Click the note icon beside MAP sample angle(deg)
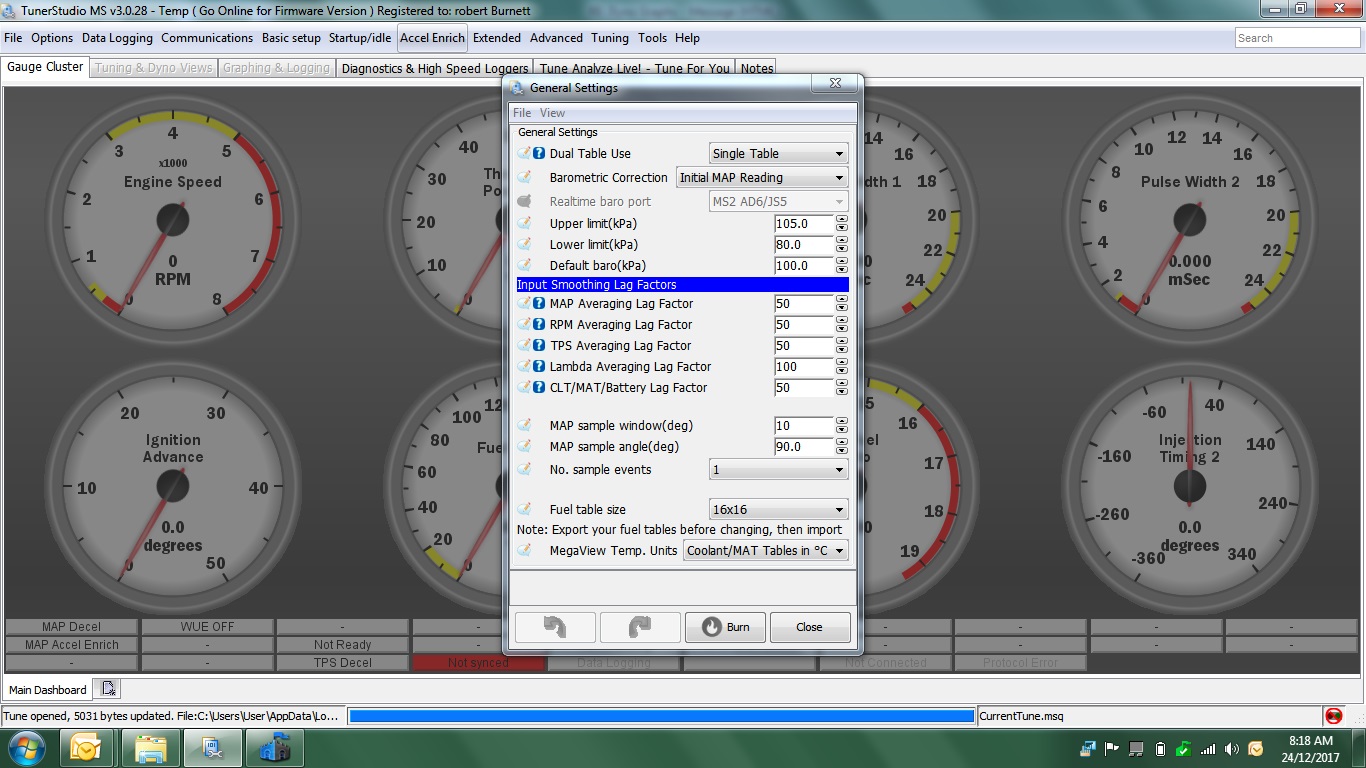The height and width of the screenshot is (768, 1366). (524, 446)
